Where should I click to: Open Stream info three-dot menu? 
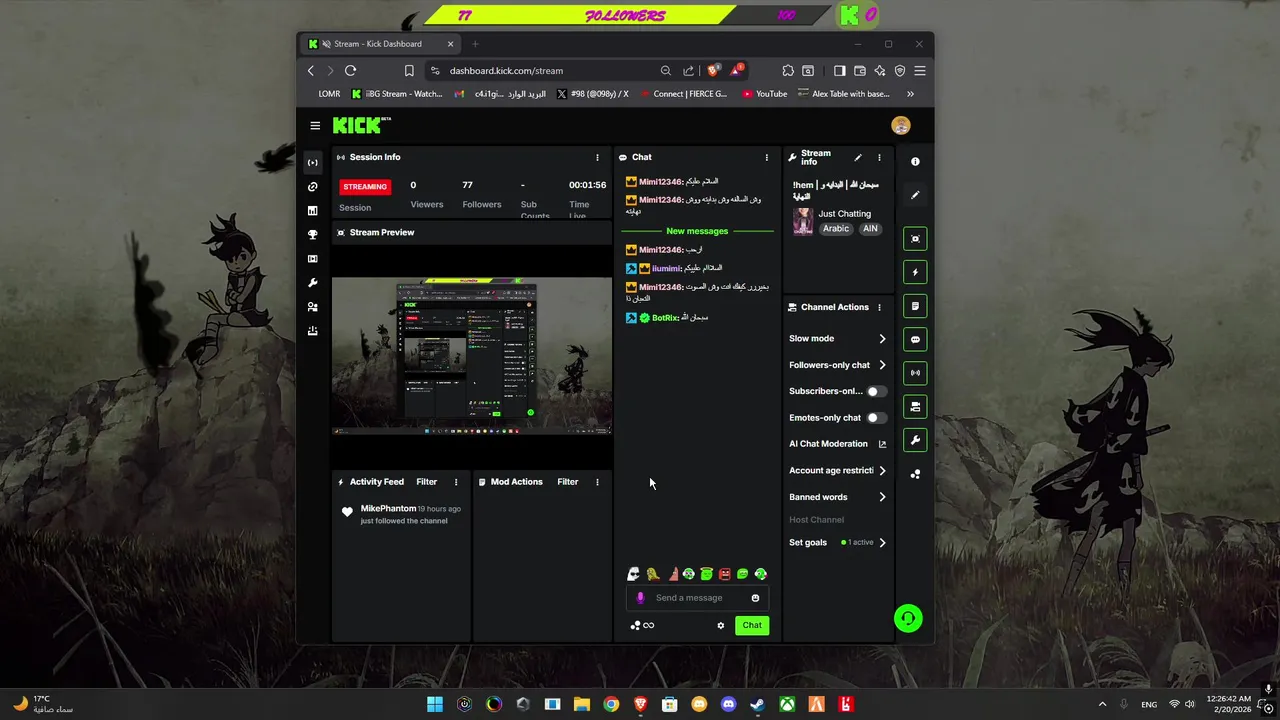pyautogui.click(x=879, y=157)
